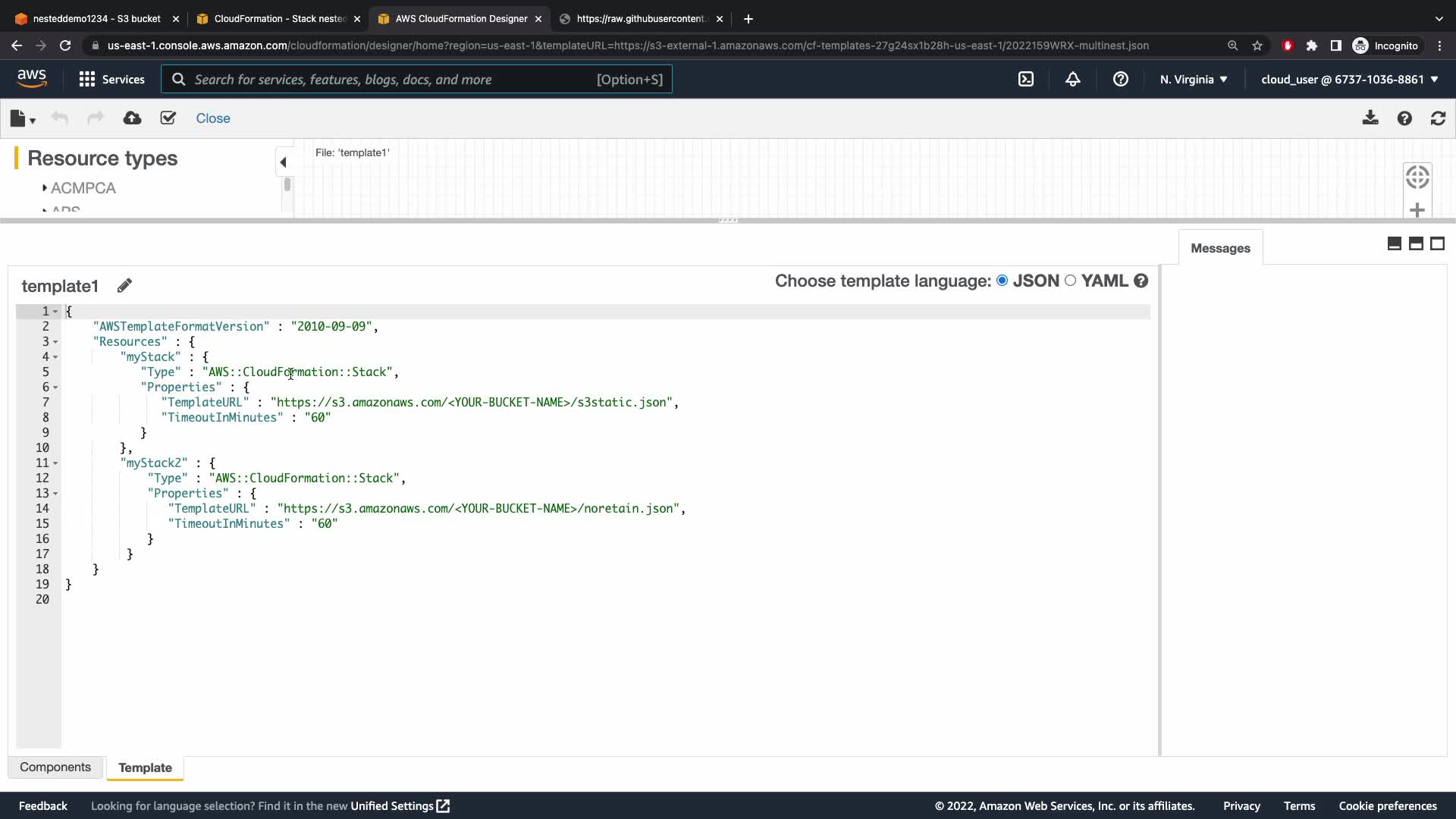Image resolution: width=1456 pixels, height=819 pixels.
Task: Open the Messages tab
Action: (x=1219, y=248)
